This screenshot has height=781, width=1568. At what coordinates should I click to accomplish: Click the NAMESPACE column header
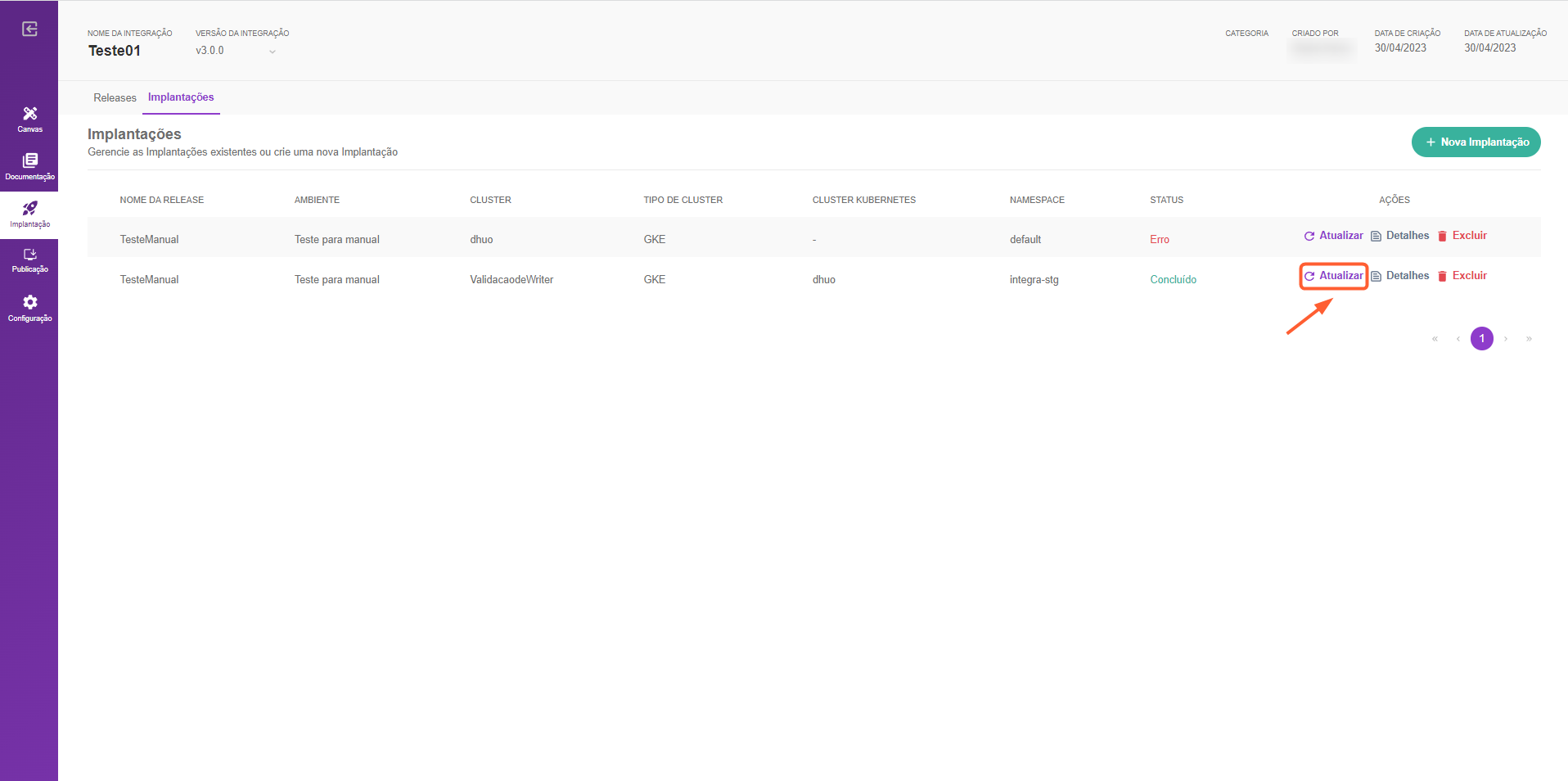1037,200
